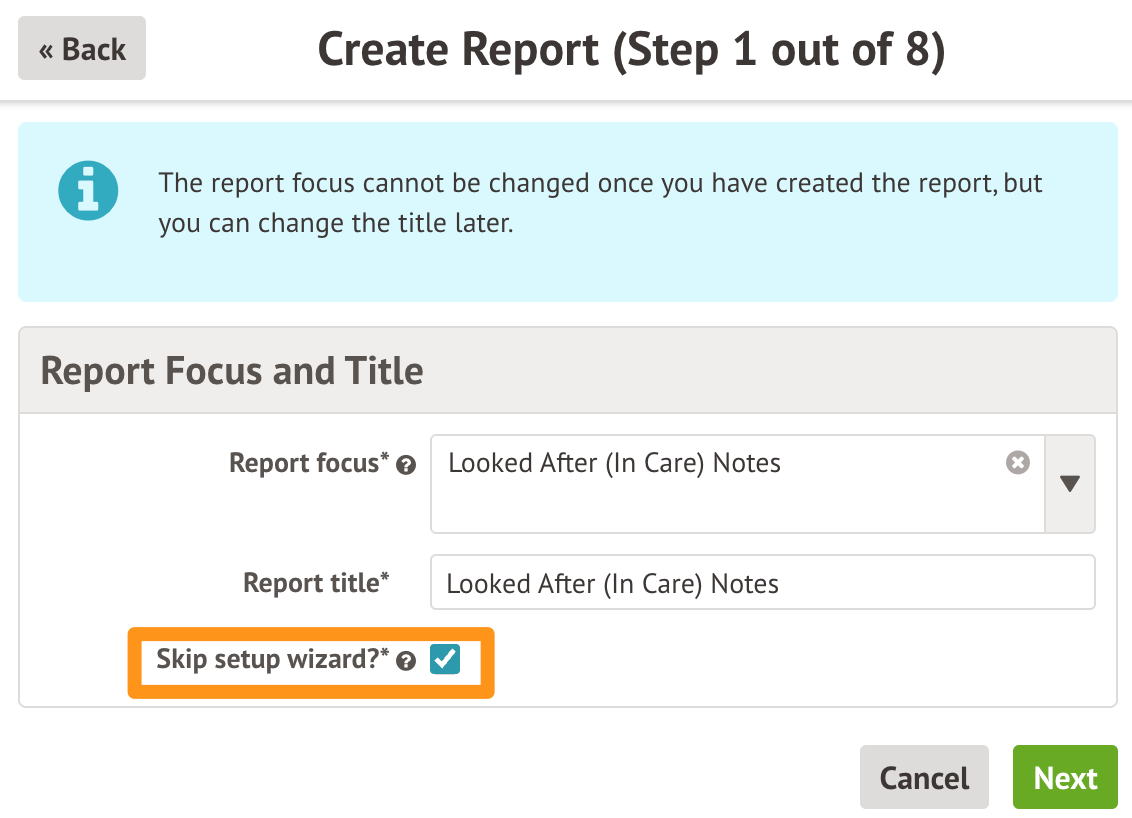The width and height of the screenshot is (1132, 818).
Task: Click the Skip setup wizard label text
Action: [267, 660]
